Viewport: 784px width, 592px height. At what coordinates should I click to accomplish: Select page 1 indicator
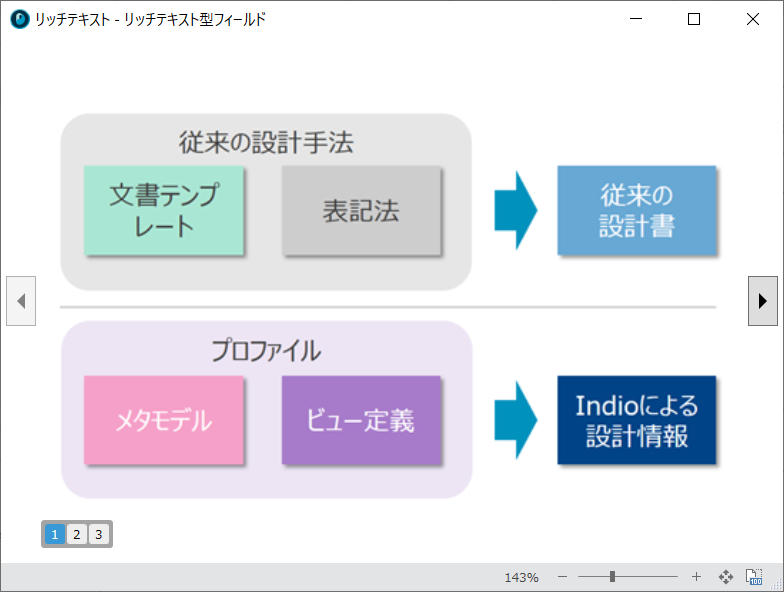[55, 534]
